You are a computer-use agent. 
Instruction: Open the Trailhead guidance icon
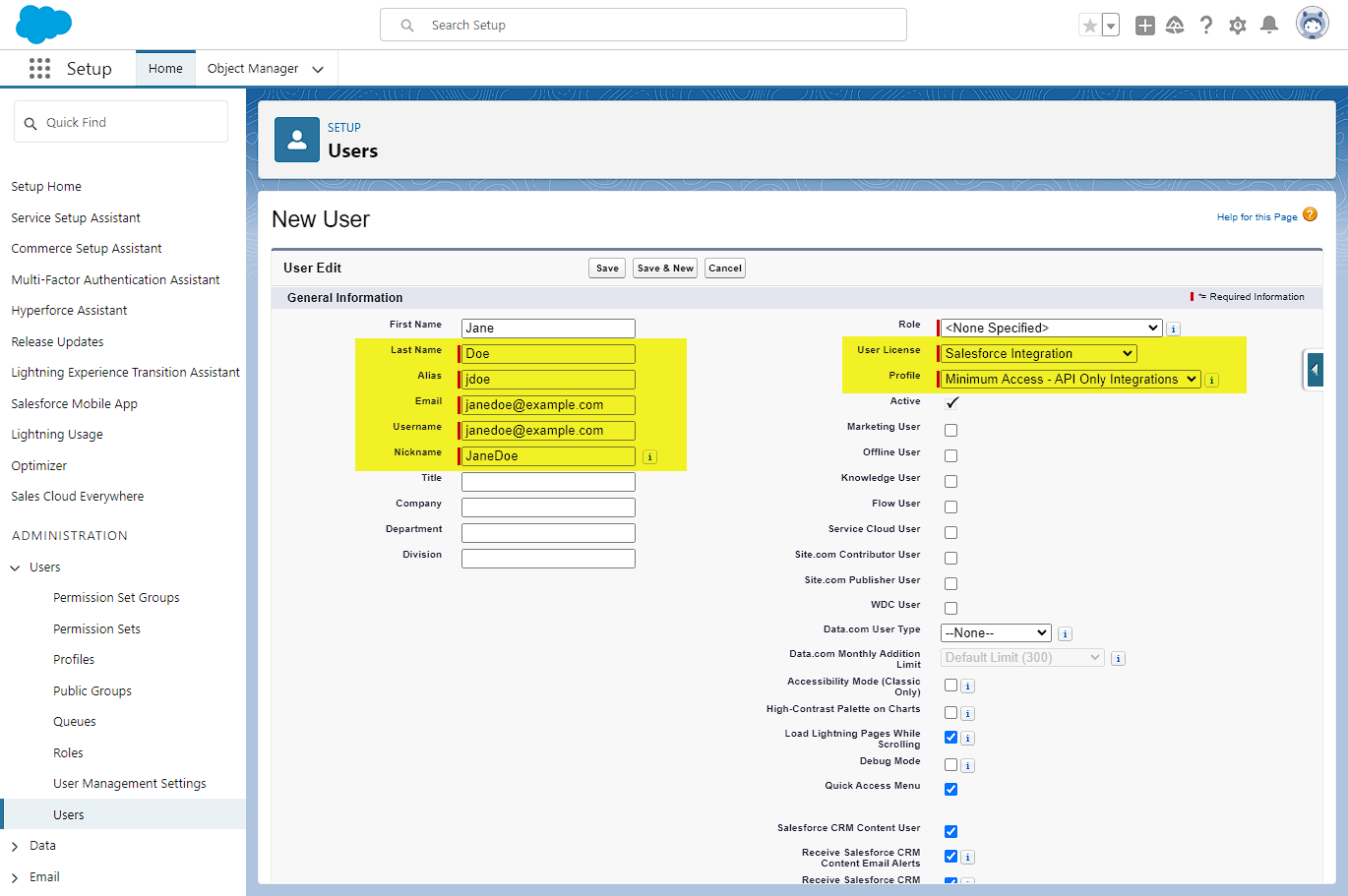pyautogui.click(x=1175, y=26)
